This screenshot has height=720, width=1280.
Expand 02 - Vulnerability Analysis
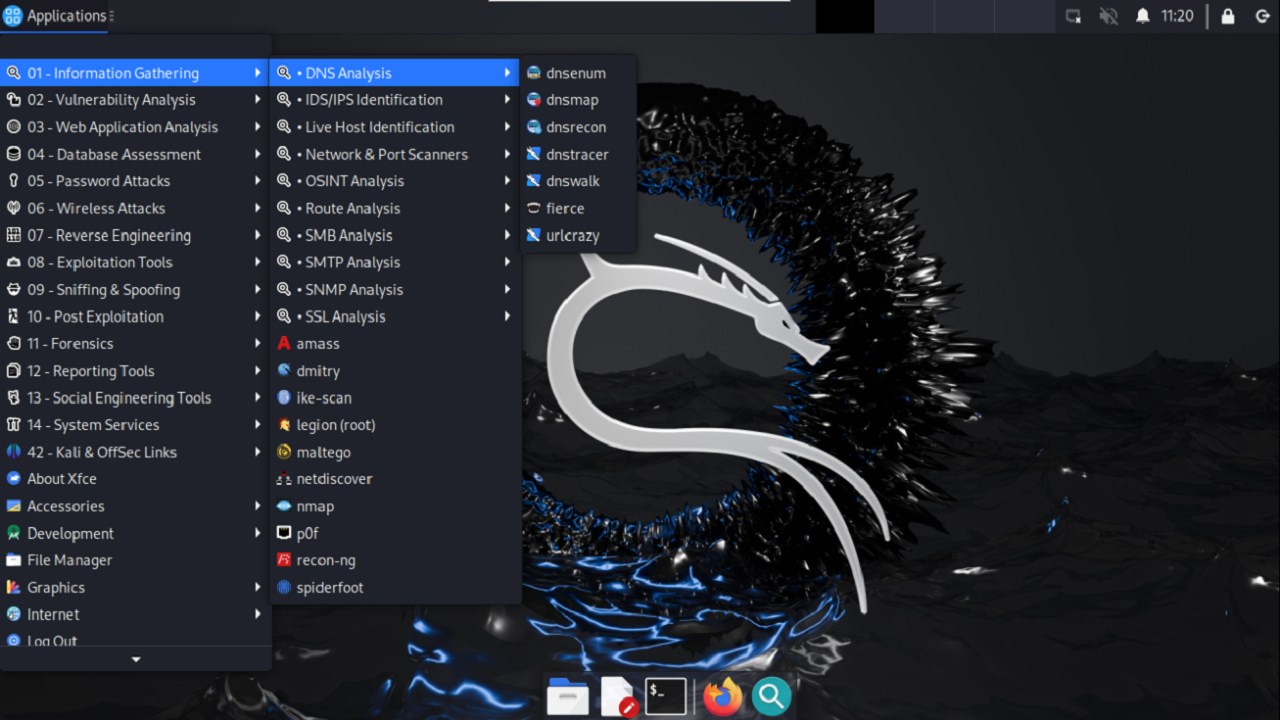136,100
